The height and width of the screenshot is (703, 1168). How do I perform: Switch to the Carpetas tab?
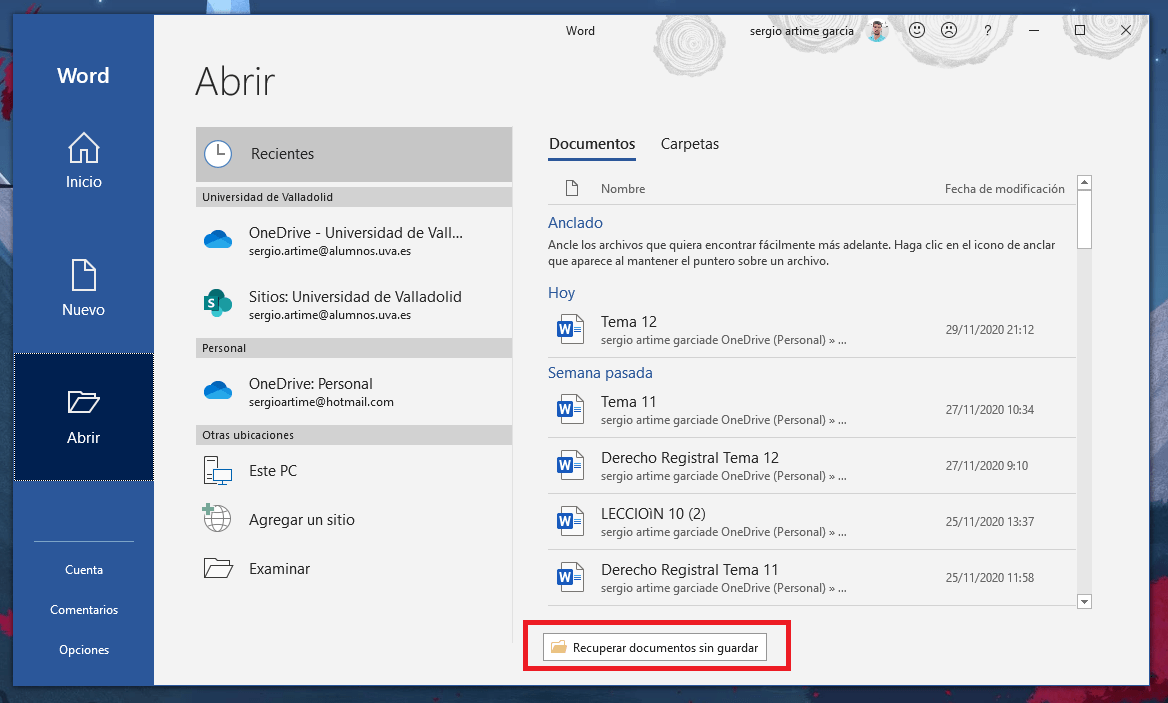(x=689, y=144)
